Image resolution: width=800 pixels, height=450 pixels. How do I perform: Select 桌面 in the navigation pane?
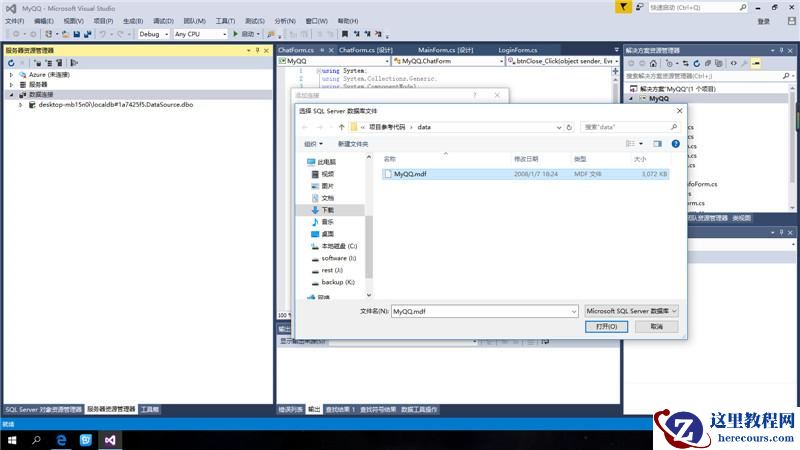(x=327, y=233)
